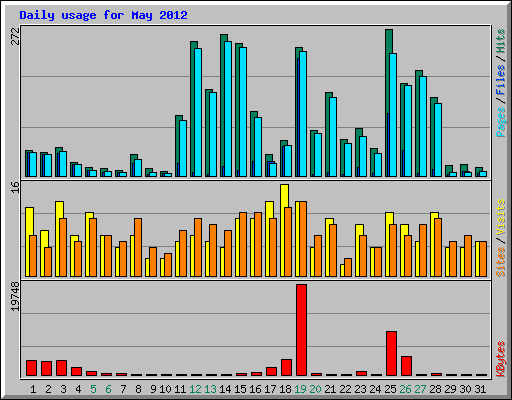Select day 31 on the x-axis
Viewport: 512px width, 400px height.
[x=480, y=389]
